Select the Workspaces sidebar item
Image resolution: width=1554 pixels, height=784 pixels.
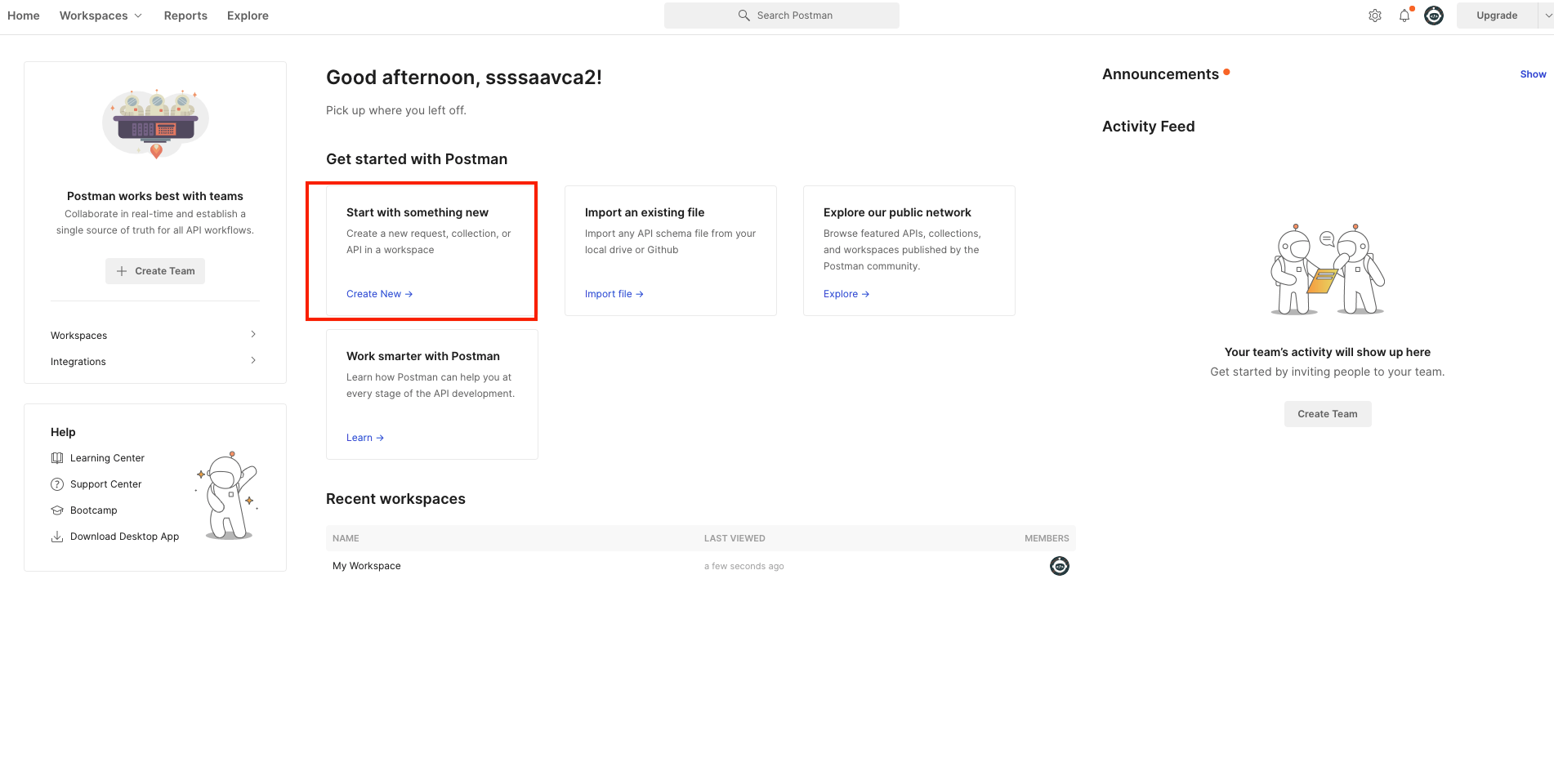pos(155,336)
